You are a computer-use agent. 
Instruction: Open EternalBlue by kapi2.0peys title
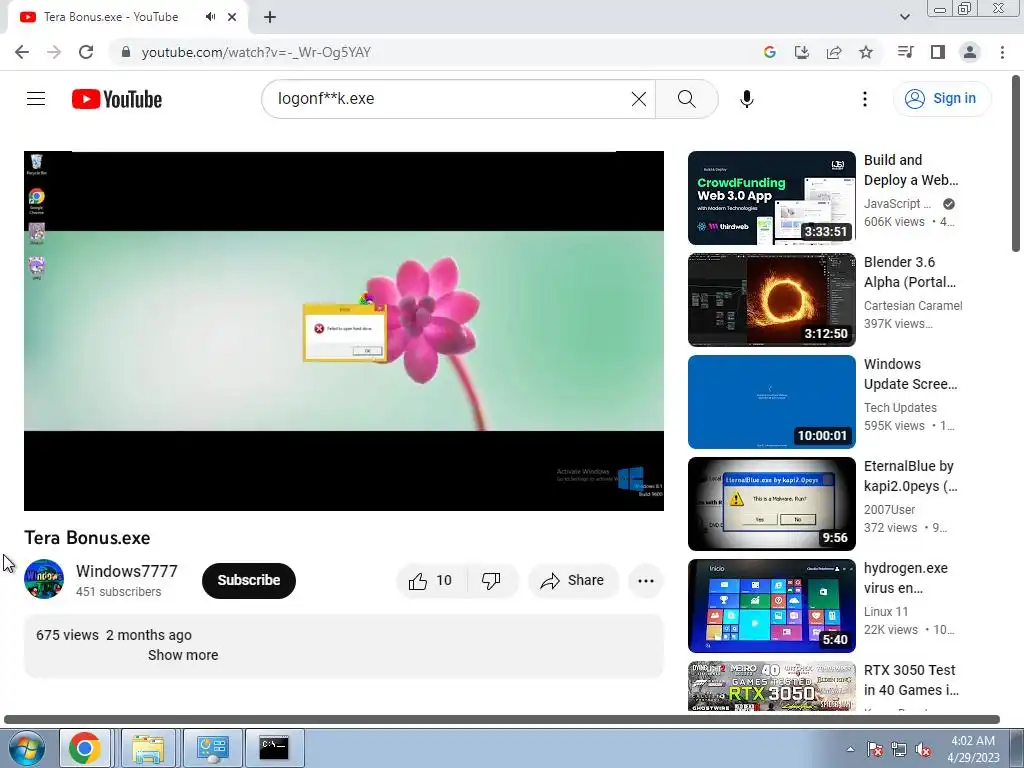[x=910, y=475]
